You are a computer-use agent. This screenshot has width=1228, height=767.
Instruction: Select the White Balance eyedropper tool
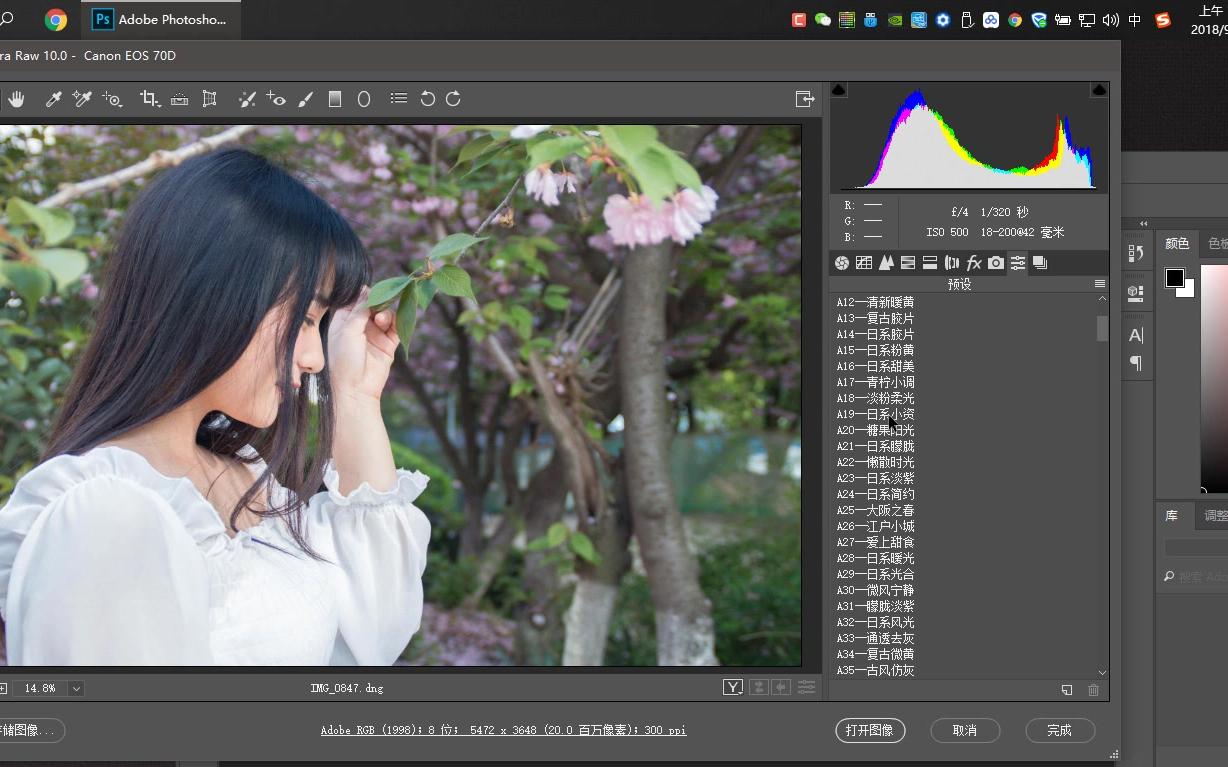click(x=53, y=99)
